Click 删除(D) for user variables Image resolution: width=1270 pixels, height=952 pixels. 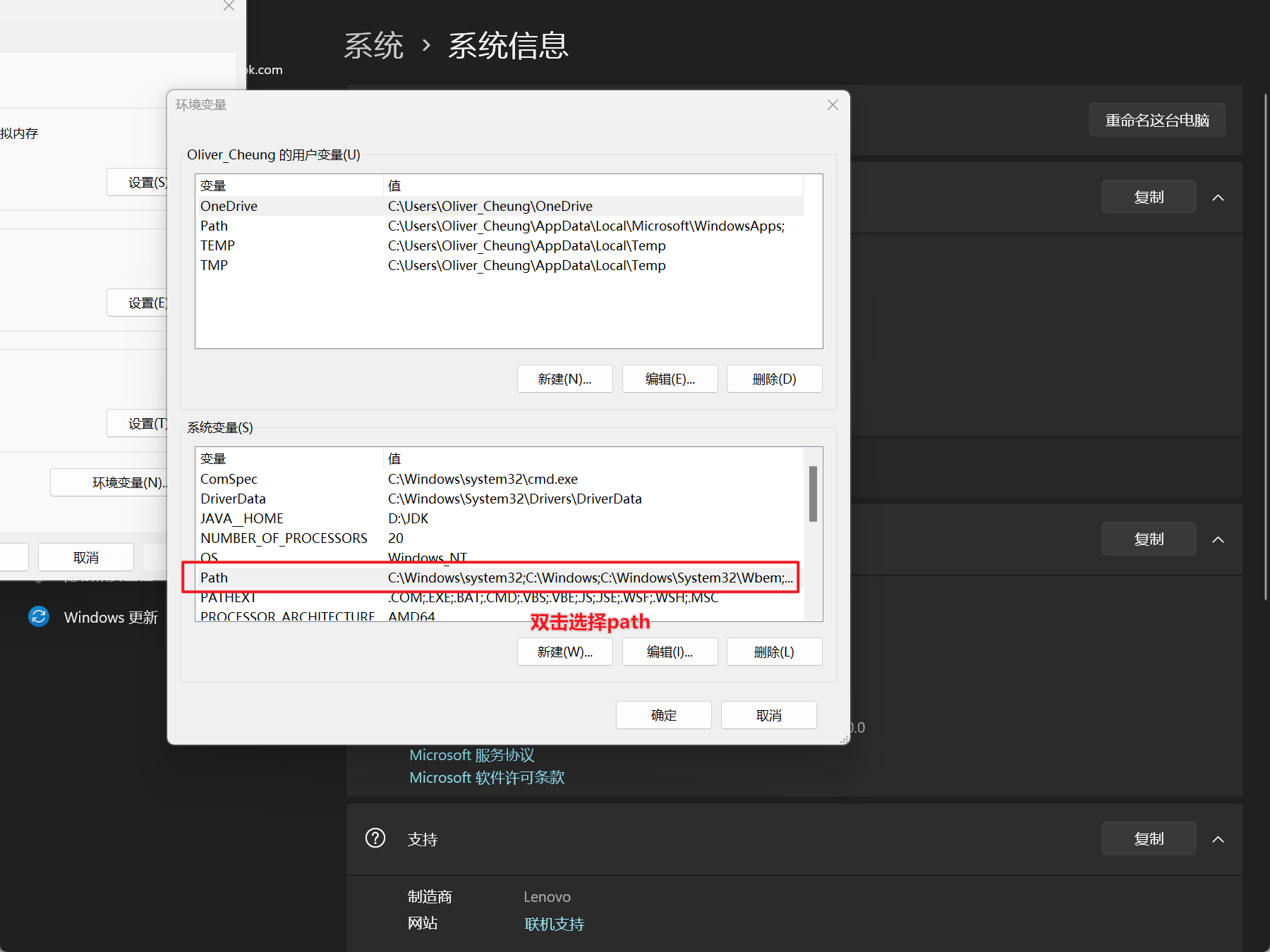click(774, 379)
